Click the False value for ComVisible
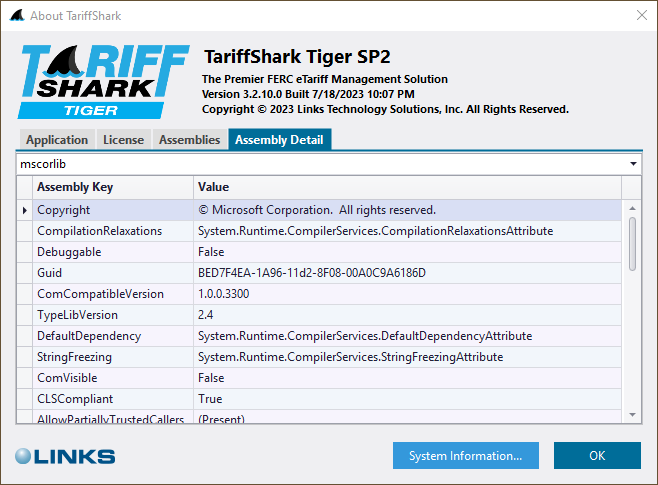Viewport: 658px width, 485px height. (x=407, y=378)
